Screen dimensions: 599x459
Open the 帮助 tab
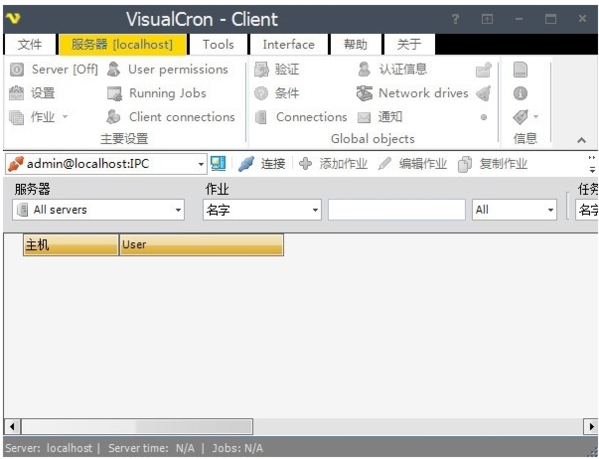click(355, 44)
